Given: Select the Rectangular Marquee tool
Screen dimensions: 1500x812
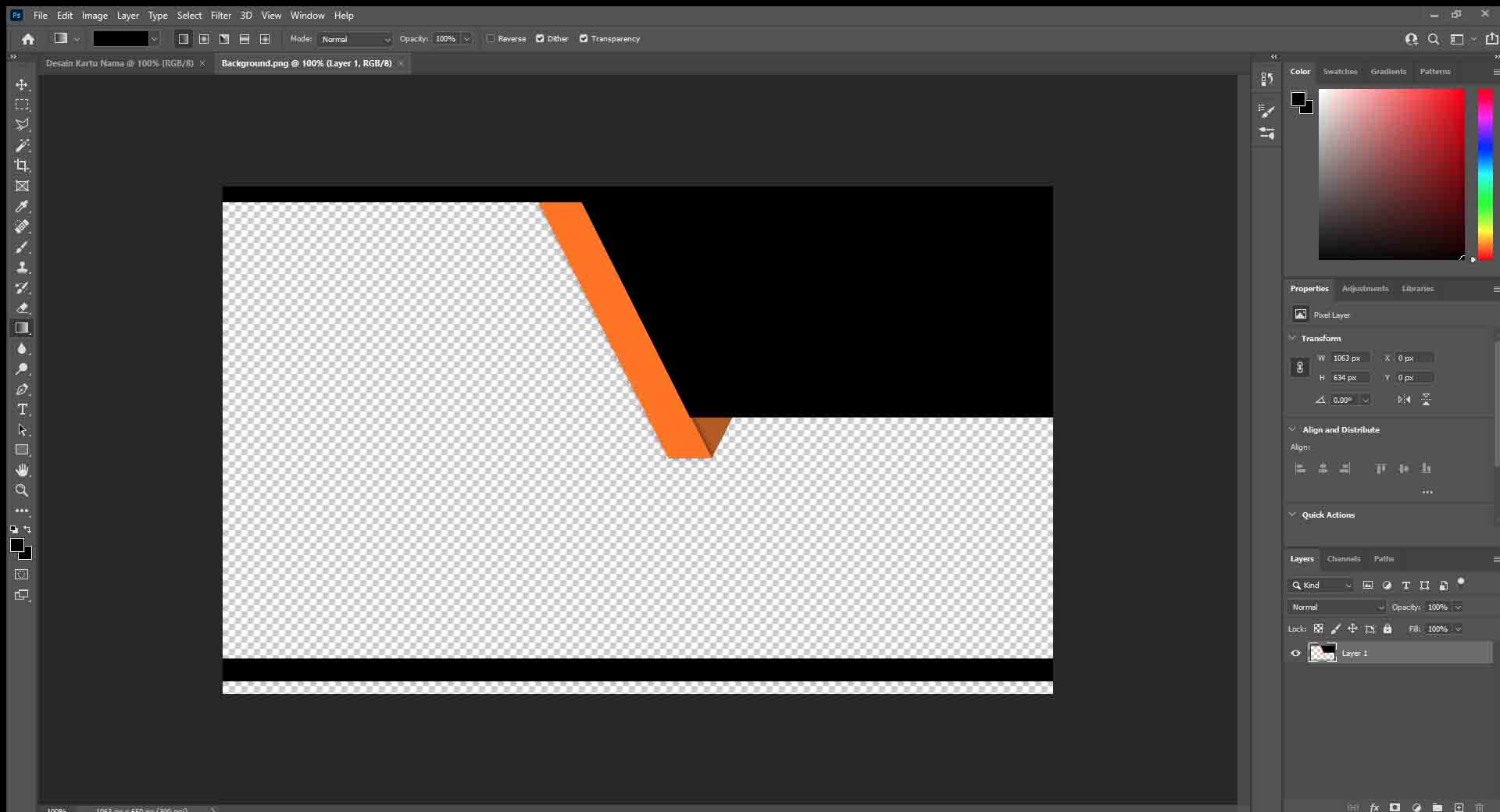Looking at the screenshot, I should pyautogui.click(x=22, y=105).
